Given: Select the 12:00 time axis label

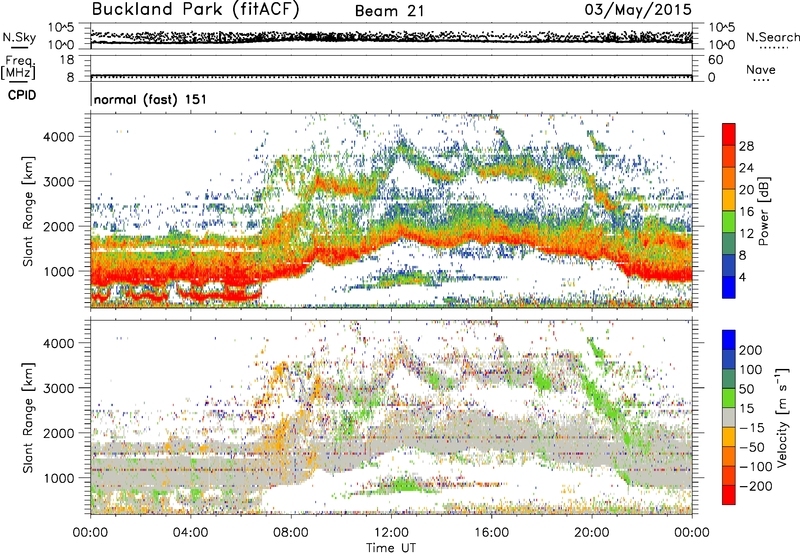Looking at the screenshot, I should 391,533.
